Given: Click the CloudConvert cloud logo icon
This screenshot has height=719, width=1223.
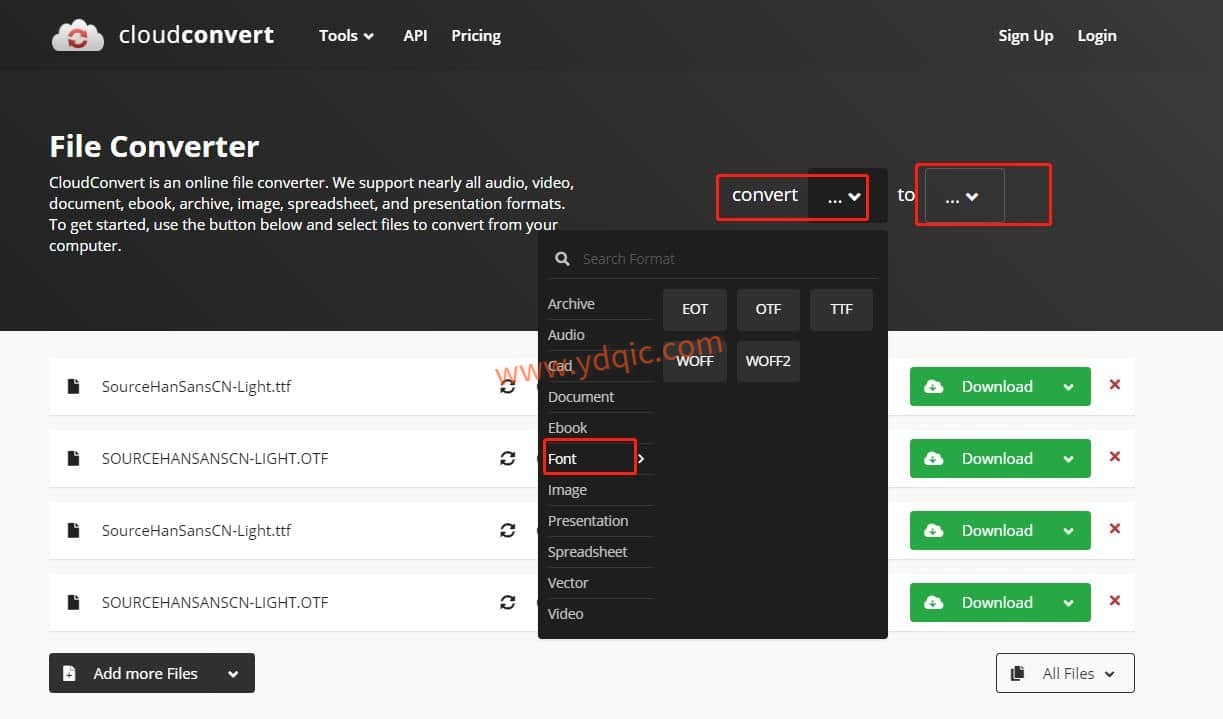Looking at the screenshot, I should 78,35.
